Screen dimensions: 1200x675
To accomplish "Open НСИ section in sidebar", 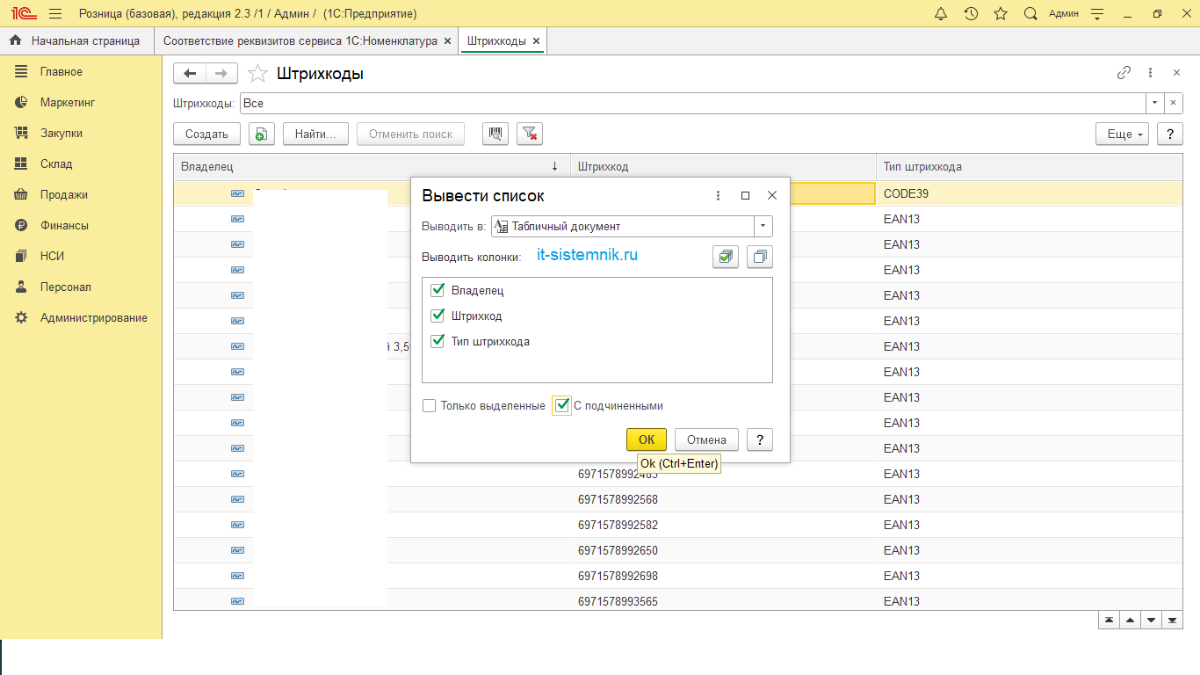I will coord(52,256).
